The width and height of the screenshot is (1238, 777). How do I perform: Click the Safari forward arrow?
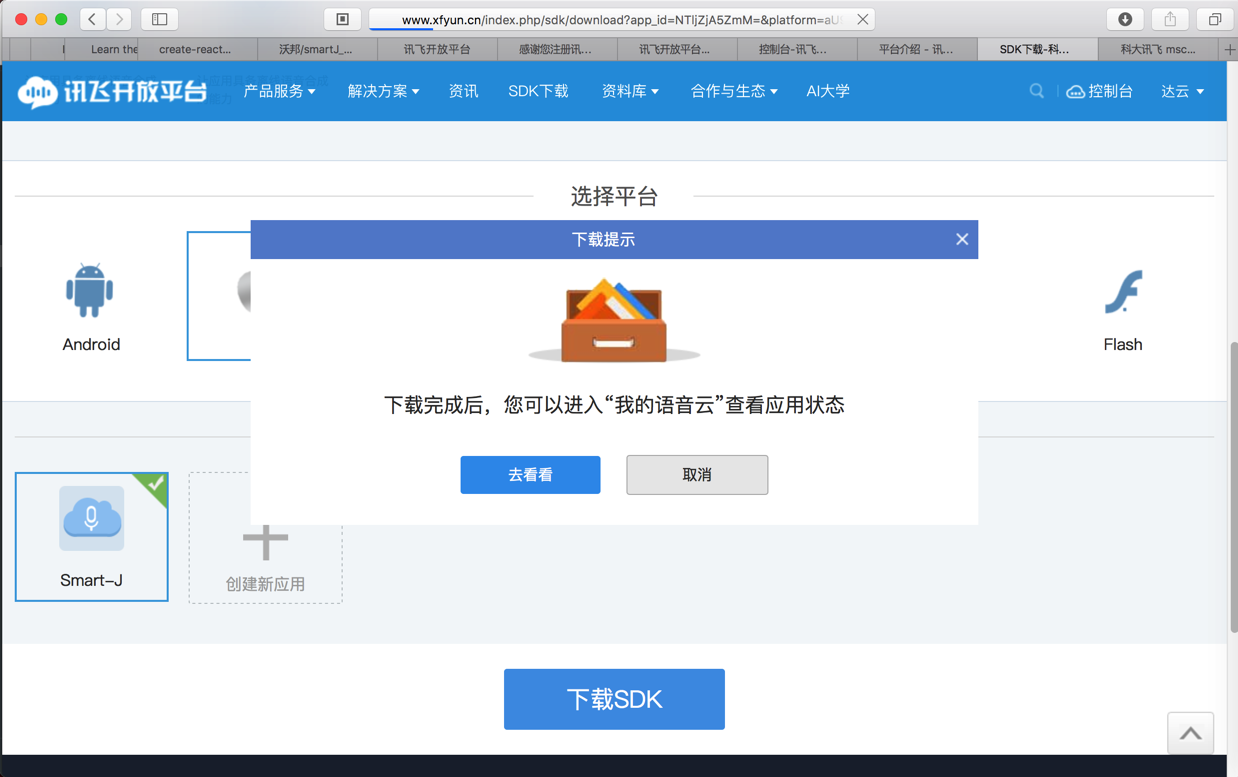click(119, 19)
